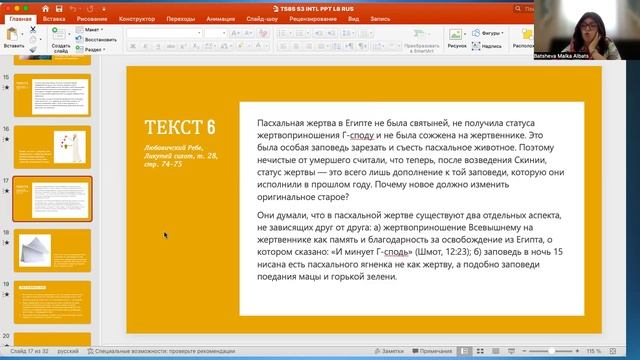Expand Вставить paste options arrow
This screenshot has width=640, height=360.
pos(22,34)
